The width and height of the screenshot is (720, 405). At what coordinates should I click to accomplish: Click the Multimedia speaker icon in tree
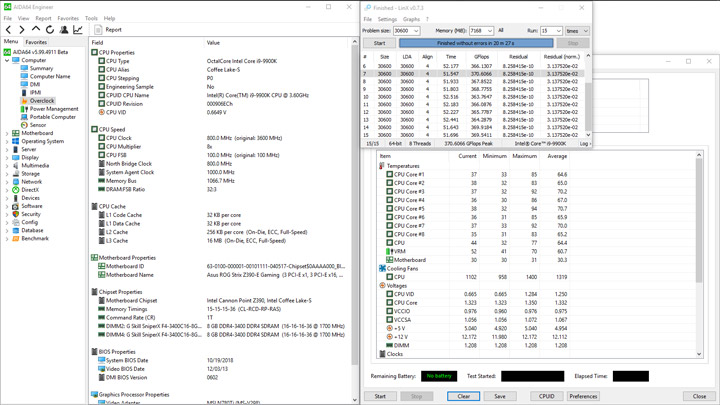pyautogui.click(x=16, y=166)
